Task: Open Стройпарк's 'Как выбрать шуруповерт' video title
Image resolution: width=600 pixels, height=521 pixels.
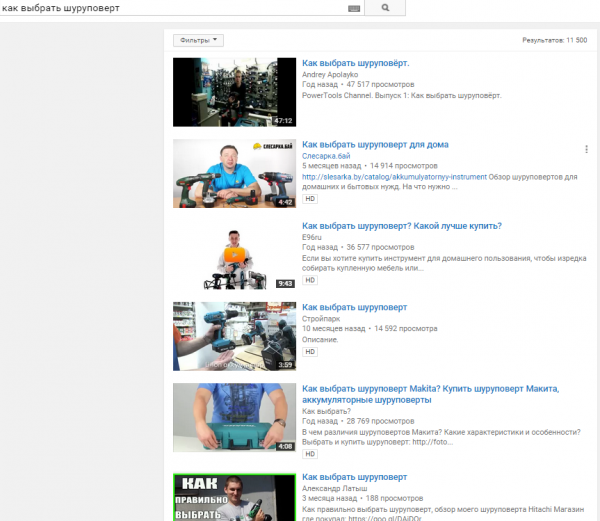Action: click(x=354, y=307)
